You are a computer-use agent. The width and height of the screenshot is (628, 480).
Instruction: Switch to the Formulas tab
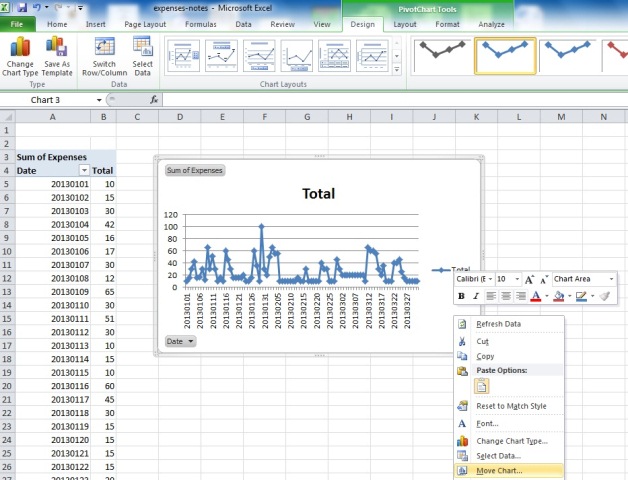201,24
